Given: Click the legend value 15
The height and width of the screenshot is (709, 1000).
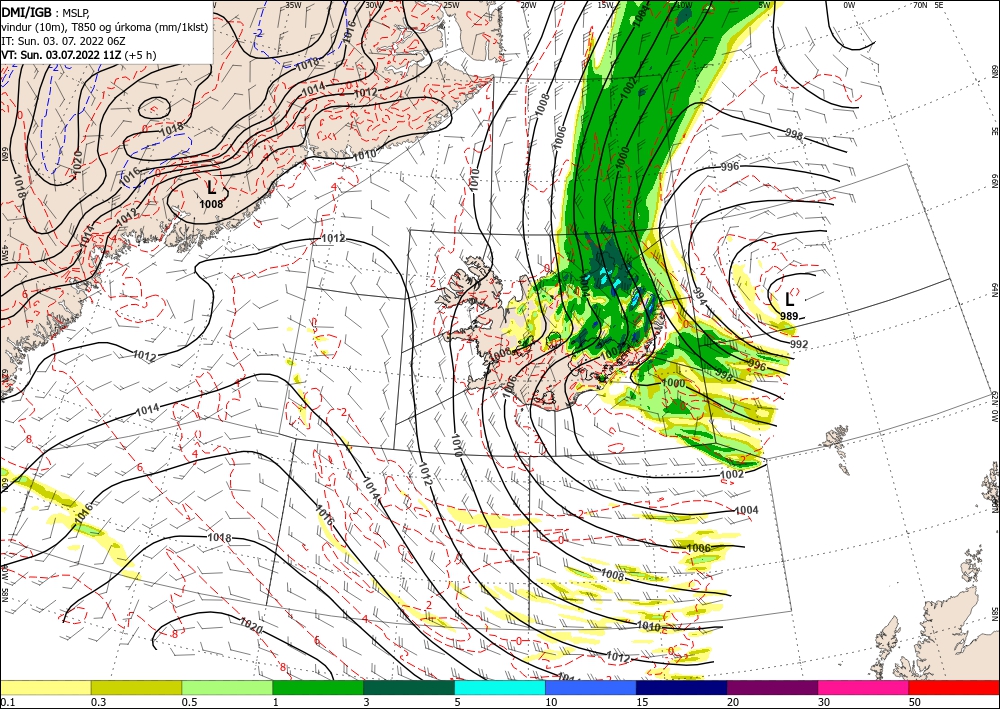Looking at the screenshot, I should [642, 702].
